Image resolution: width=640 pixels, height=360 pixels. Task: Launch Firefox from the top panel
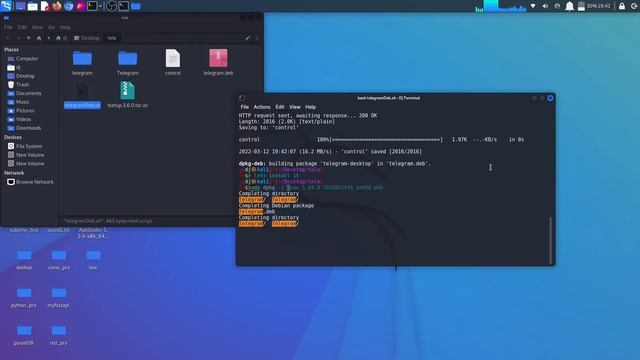[56, 6]
